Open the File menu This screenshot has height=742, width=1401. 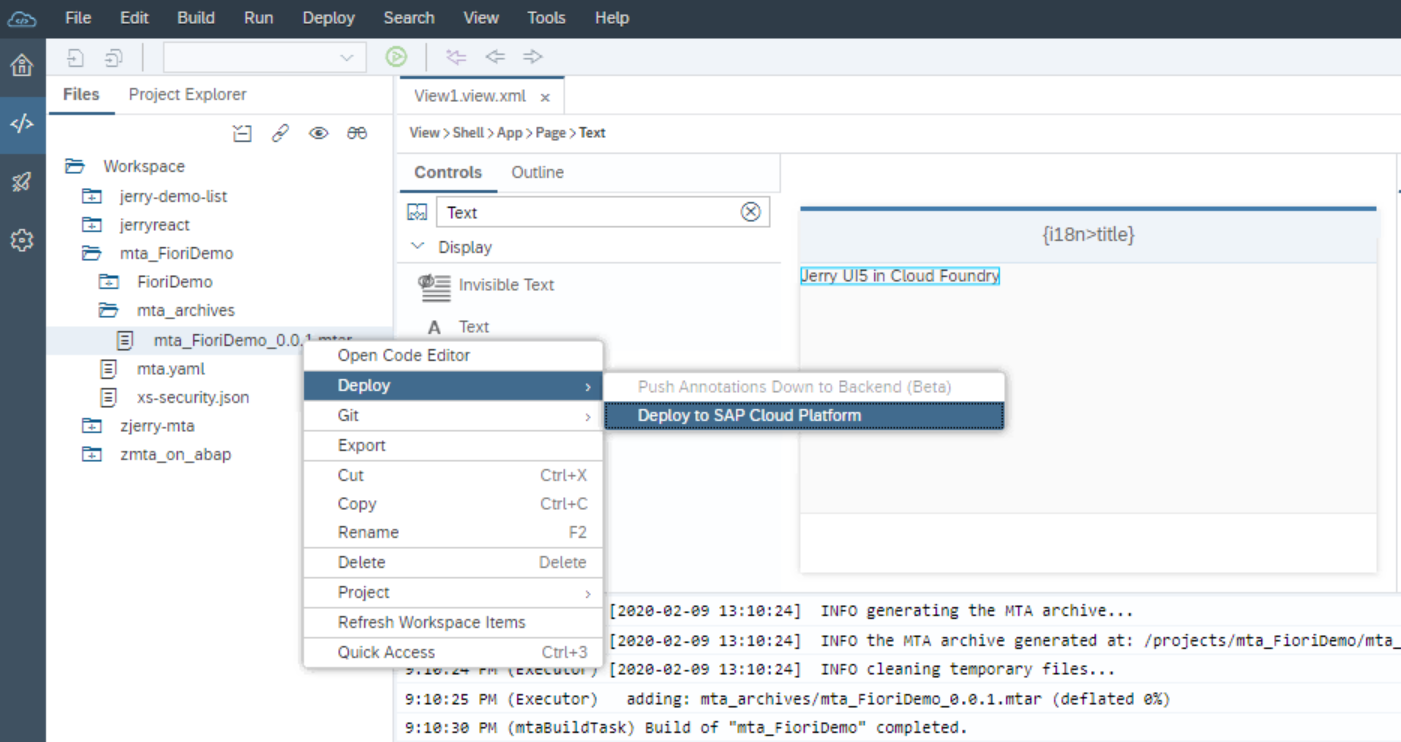pos(78,18)
